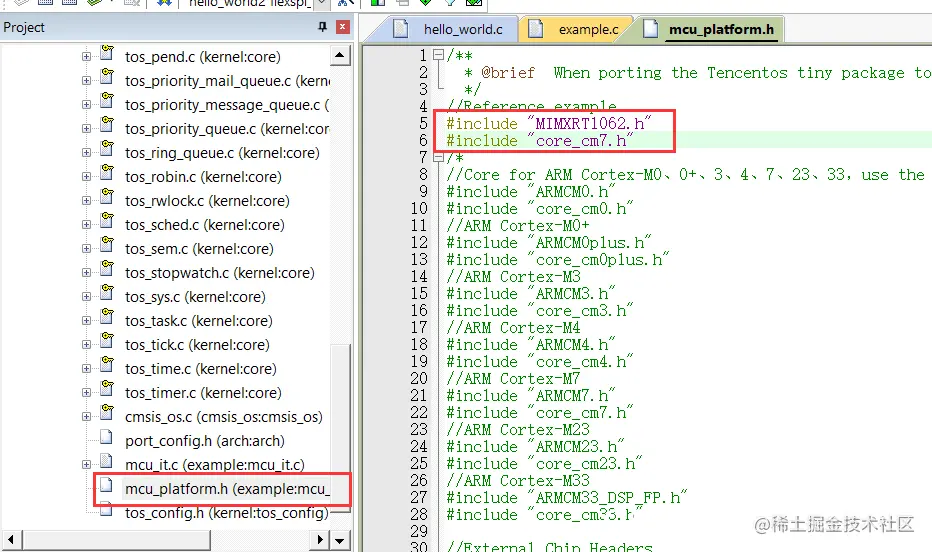Select tos_priority_queue.c row text
The image size is (932, 552).
(227, 128)
